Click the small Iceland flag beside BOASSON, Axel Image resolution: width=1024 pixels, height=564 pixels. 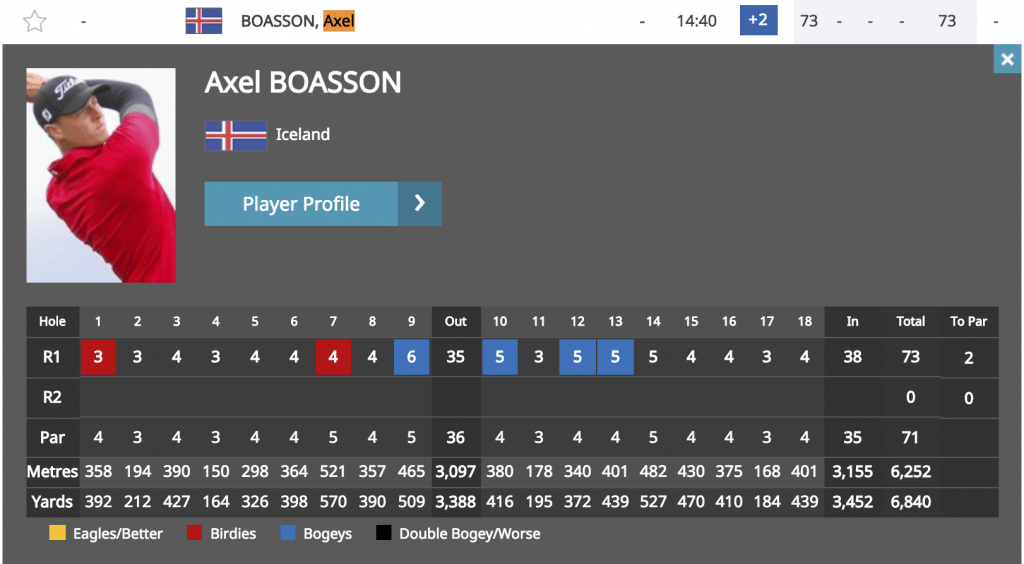pyautogui.click(x=204, y=21)
